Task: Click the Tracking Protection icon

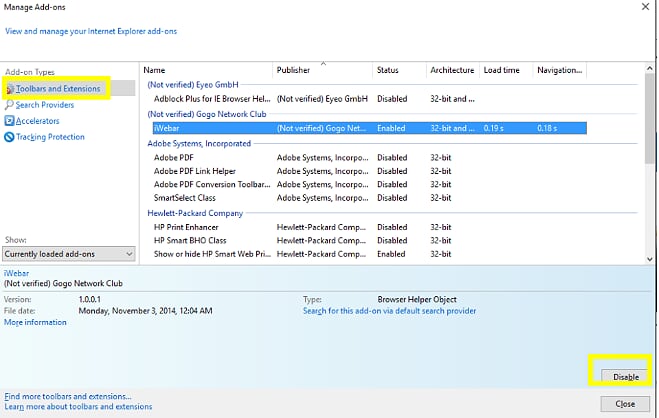Action: 9,137
